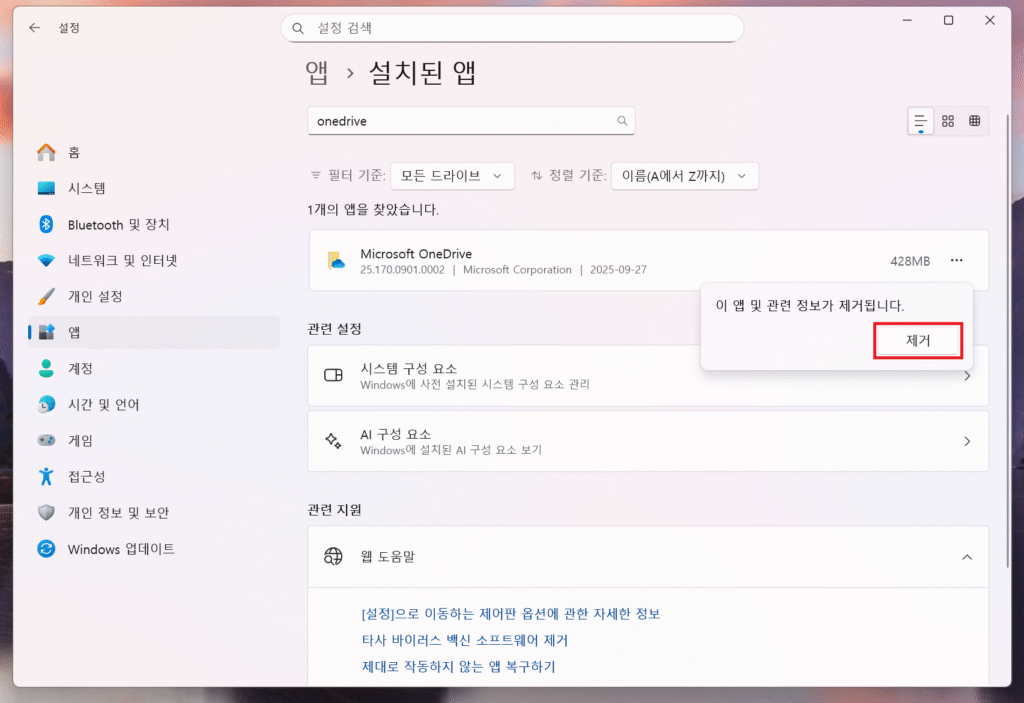
Task: Click 이 앱 및 관련 정보가 제거됩니다 message
Action: tap(810, 306)
